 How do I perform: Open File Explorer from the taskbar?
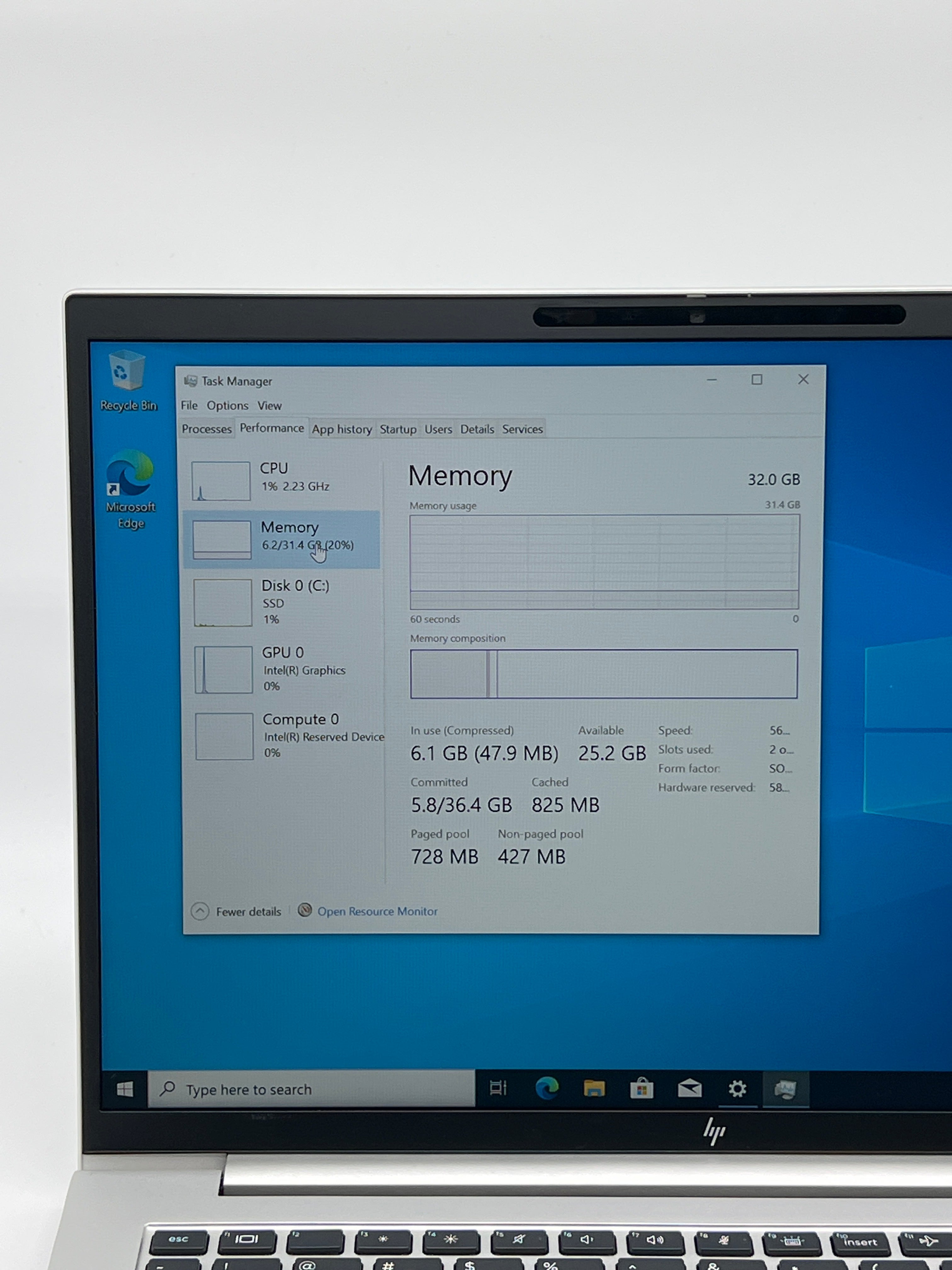tap(594, 1088)
